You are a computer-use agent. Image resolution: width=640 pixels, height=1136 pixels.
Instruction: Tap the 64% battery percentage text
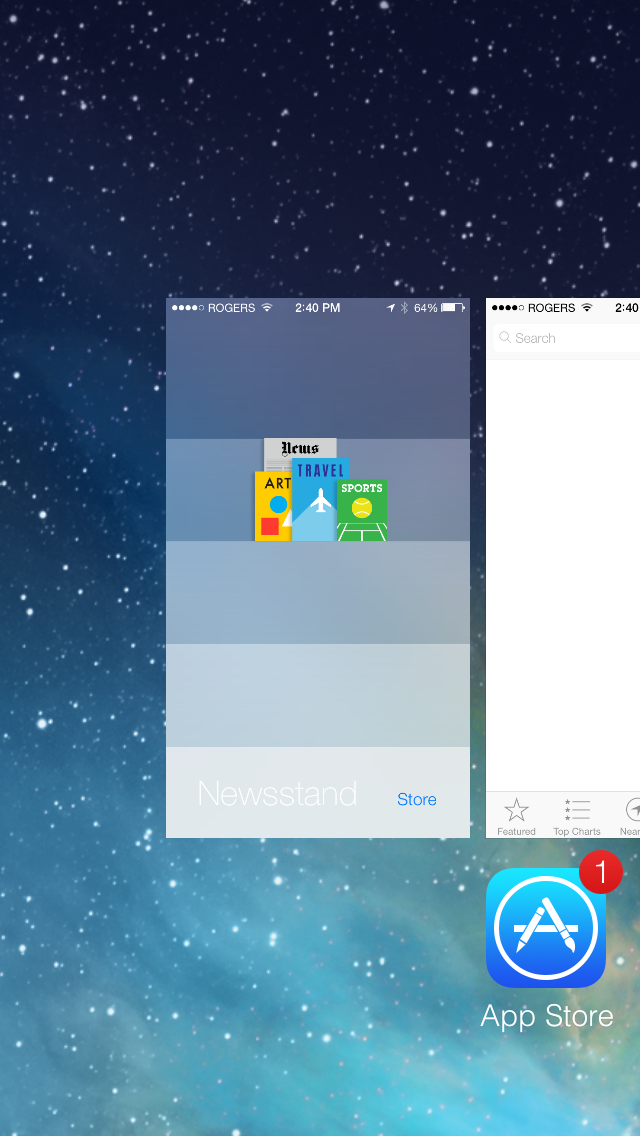point(425,308)
